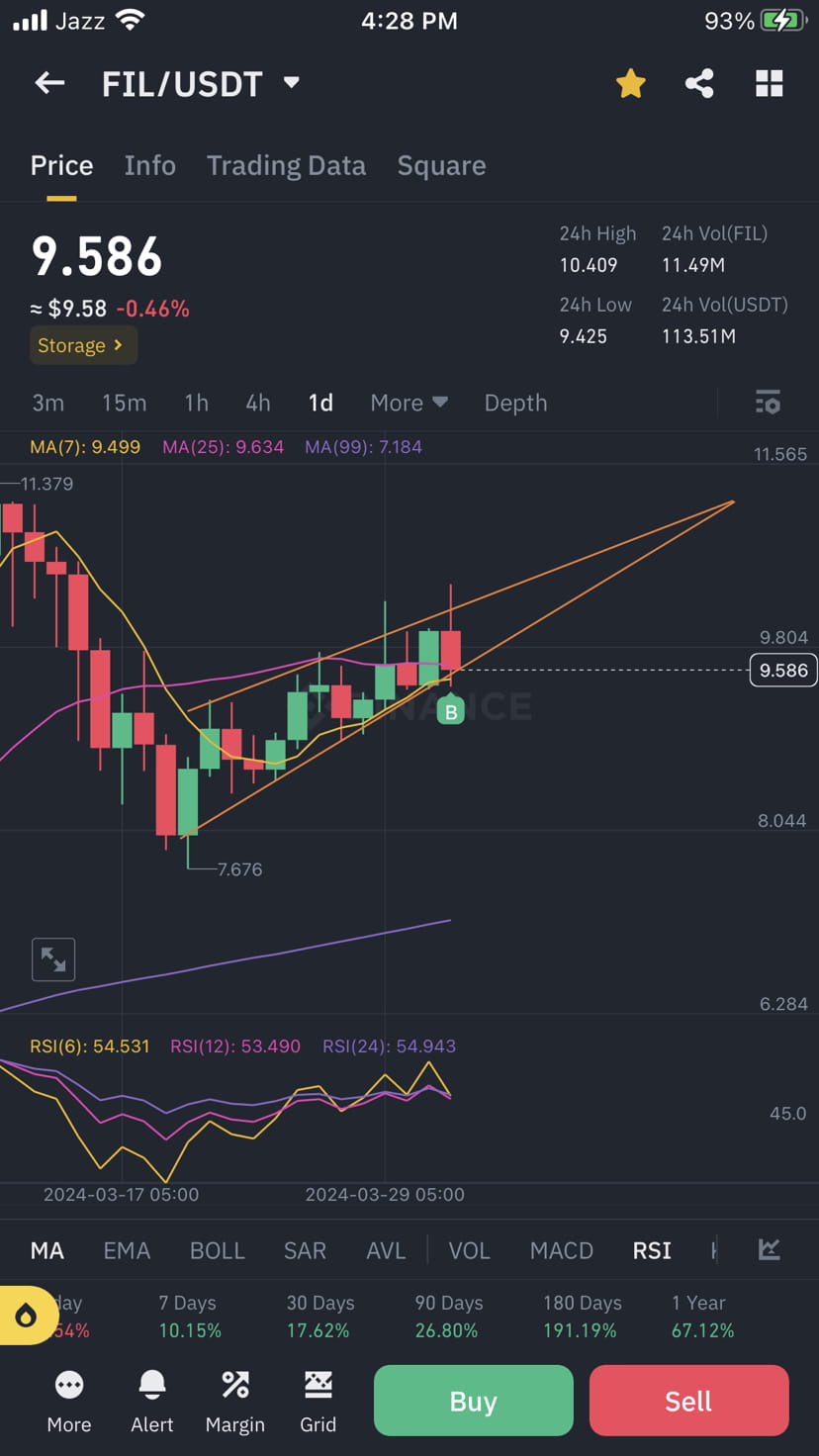Toggle the RSI sub-indicator
The image size is (819, 1456).
click(652, 1250)
